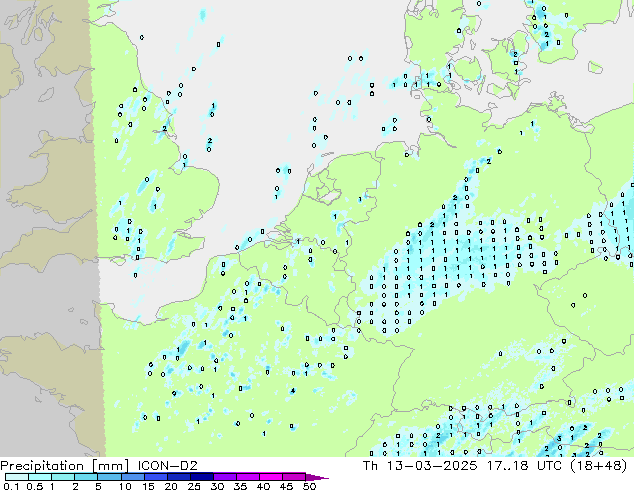
Task: Click the '17..18 UTC' time label
Action: point(524,466)
